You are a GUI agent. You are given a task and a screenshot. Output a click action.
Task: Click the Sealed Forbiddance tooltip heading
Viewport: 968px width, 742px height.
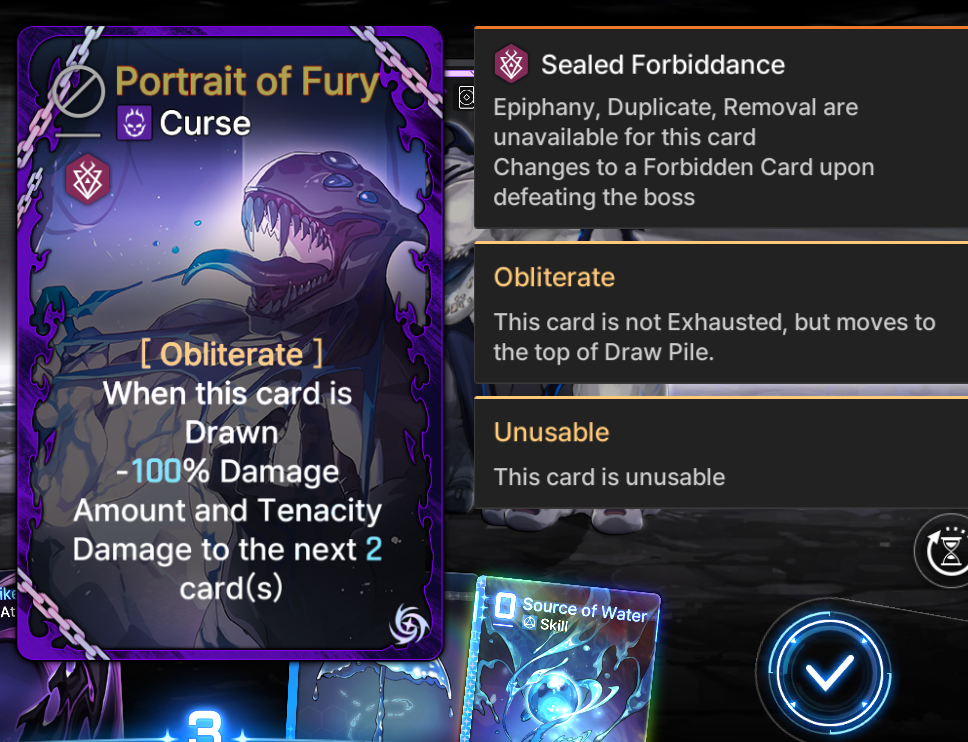point(663,64)
